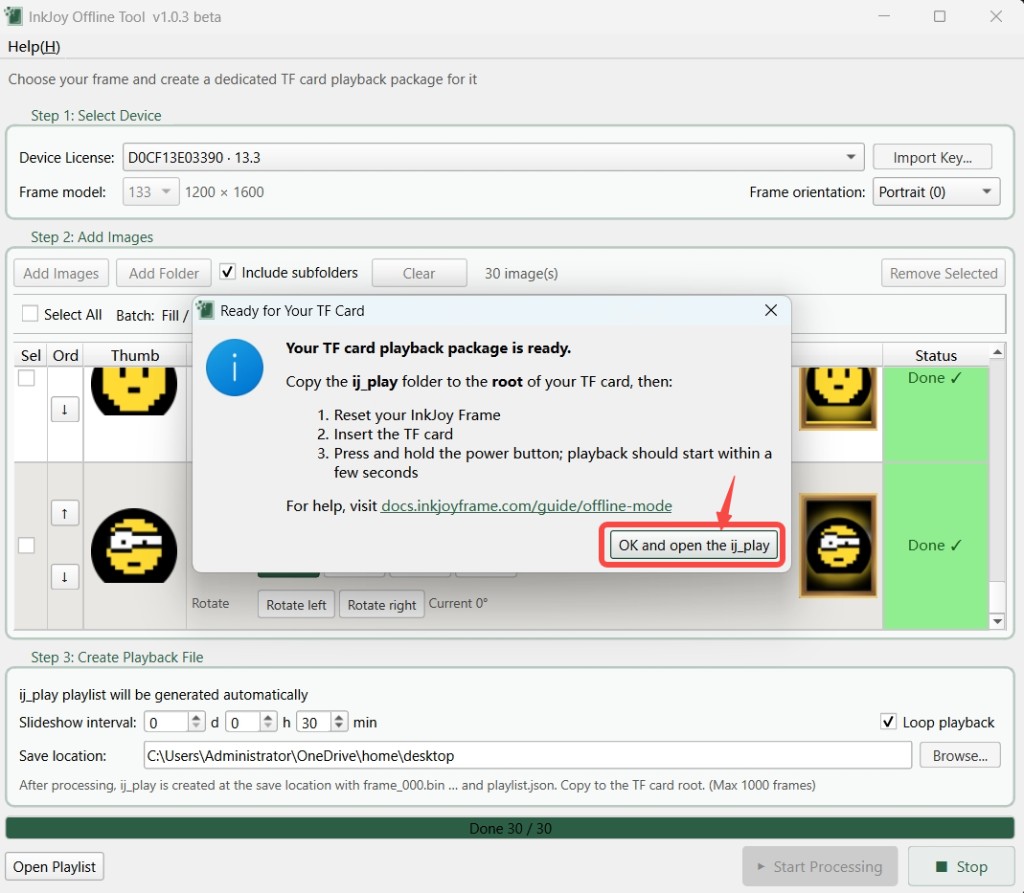Click the Start Processing button

coord(820,866)
